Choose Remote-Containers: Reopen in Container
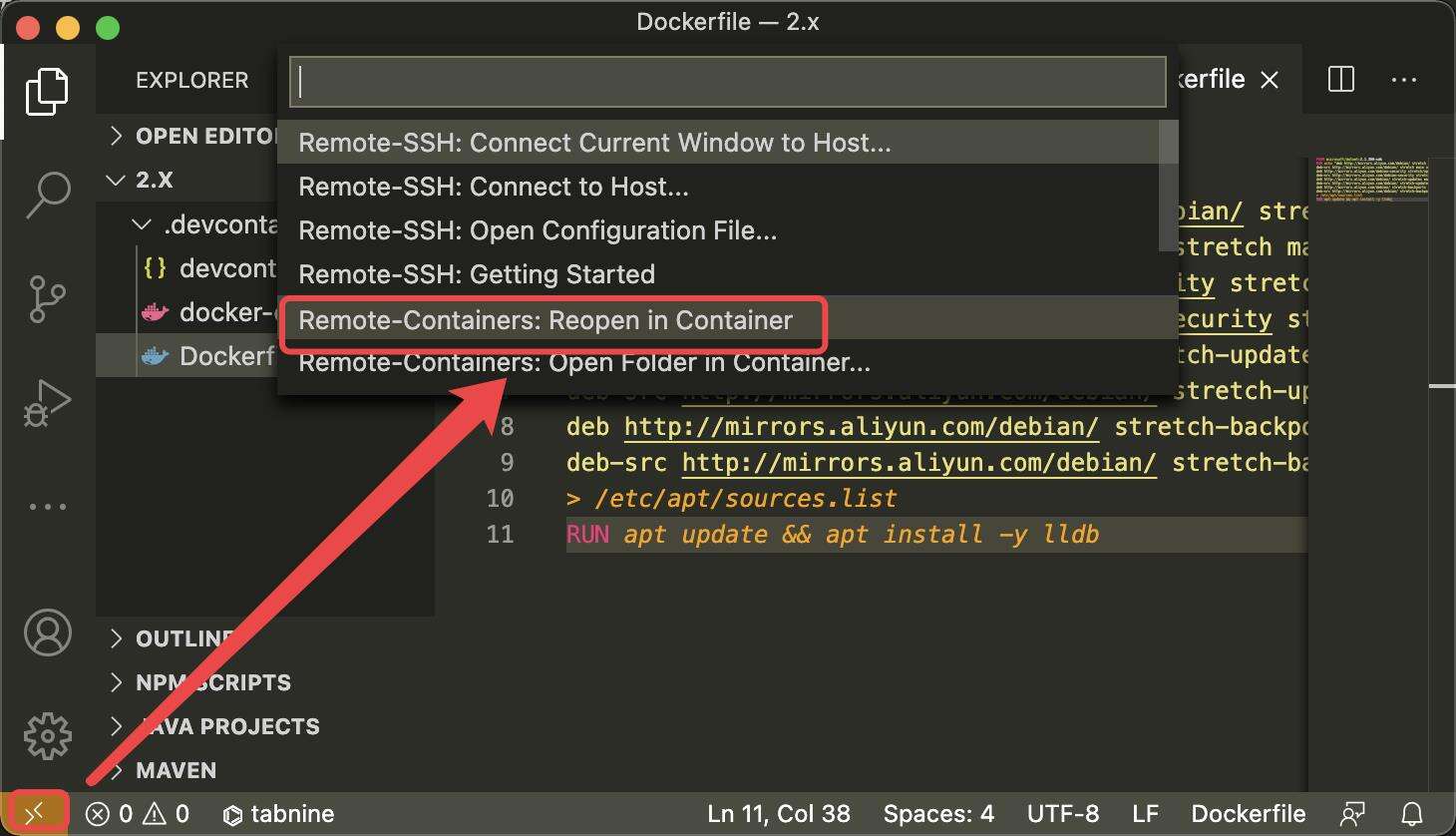Screen dimensions: 1456x836 718,320
